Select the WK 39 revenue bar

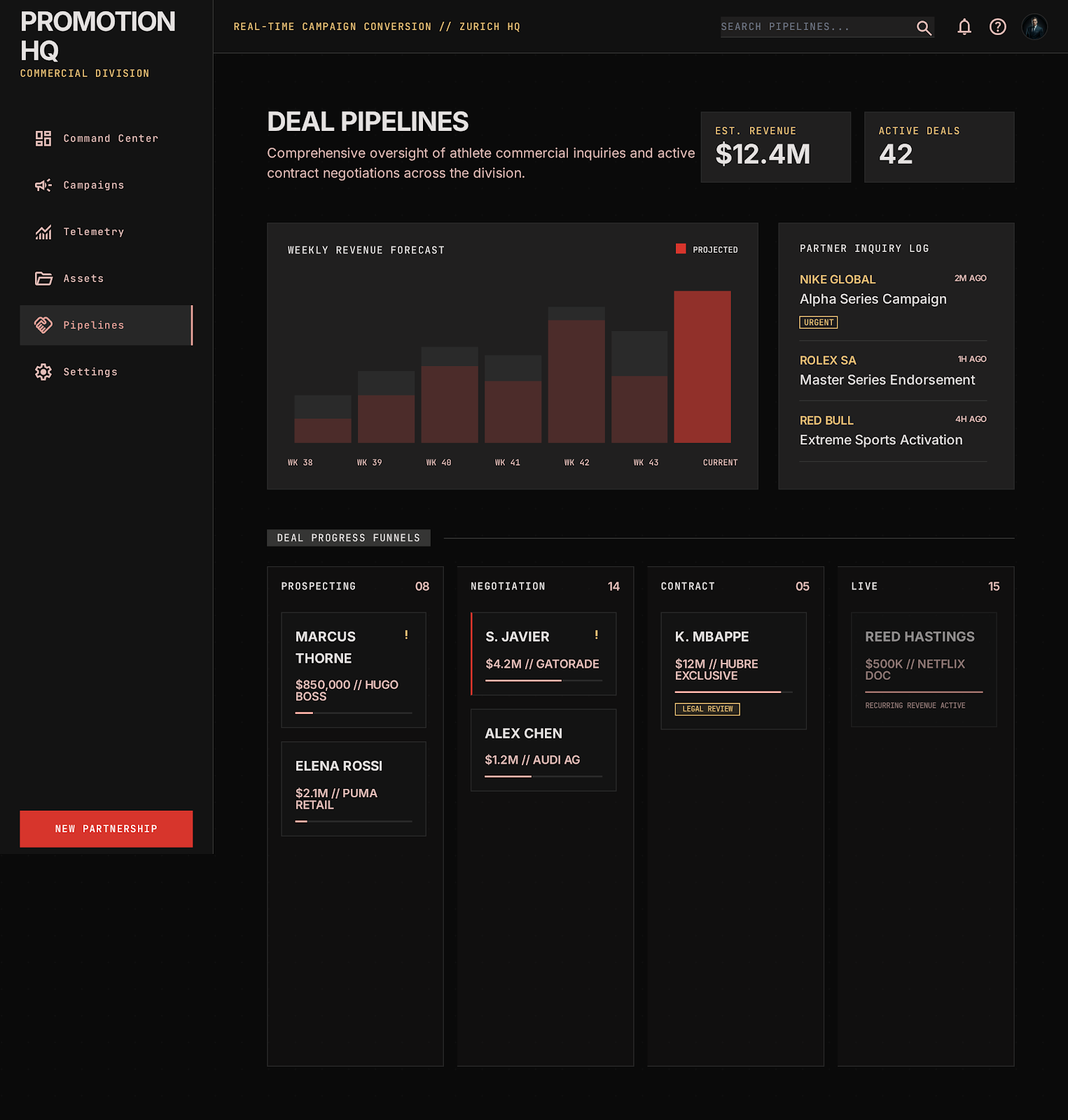pyautogui.click(x=386, y=407)
